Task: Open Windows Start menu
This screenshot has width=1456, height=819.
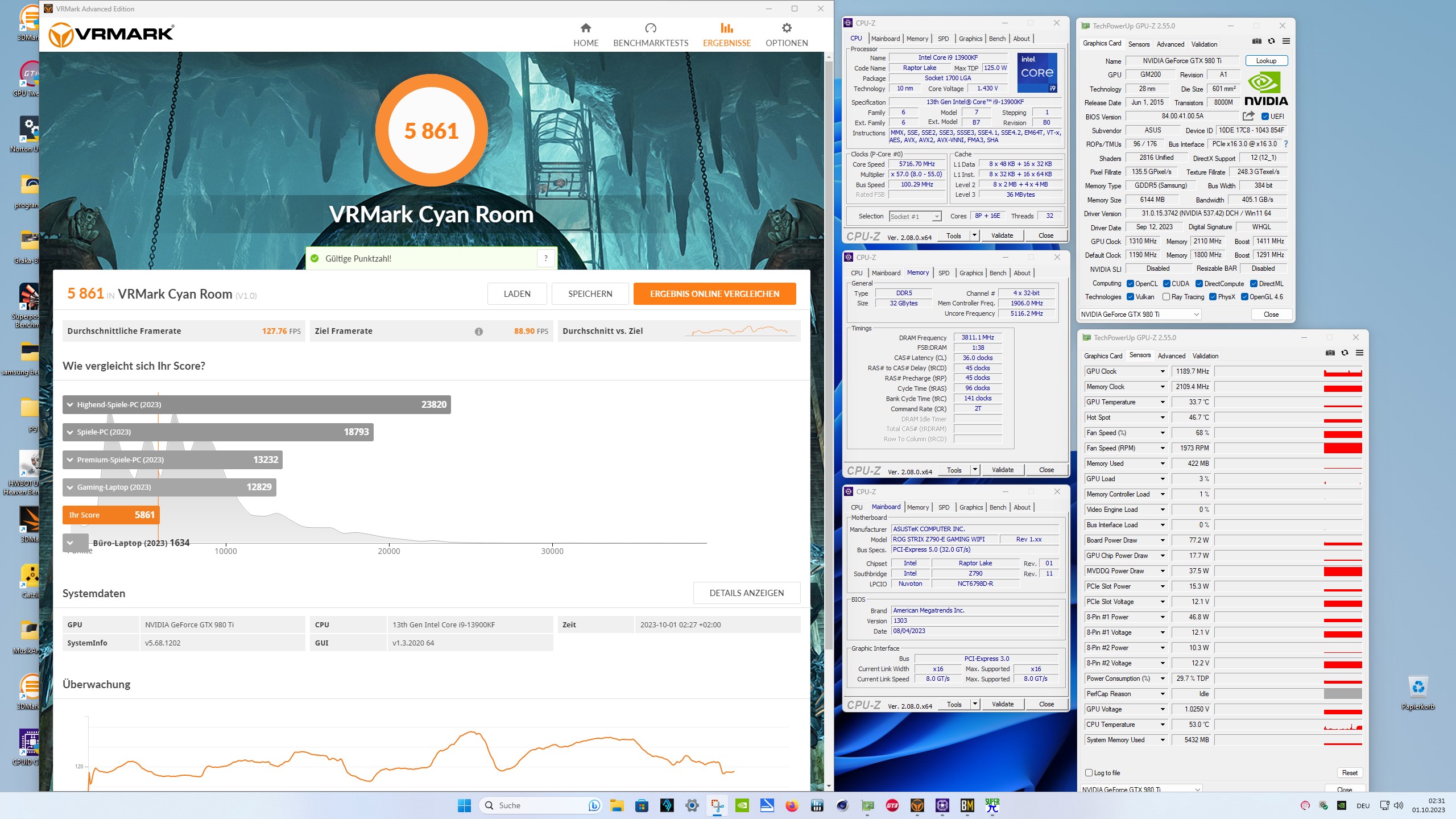Action: (464, 805)
